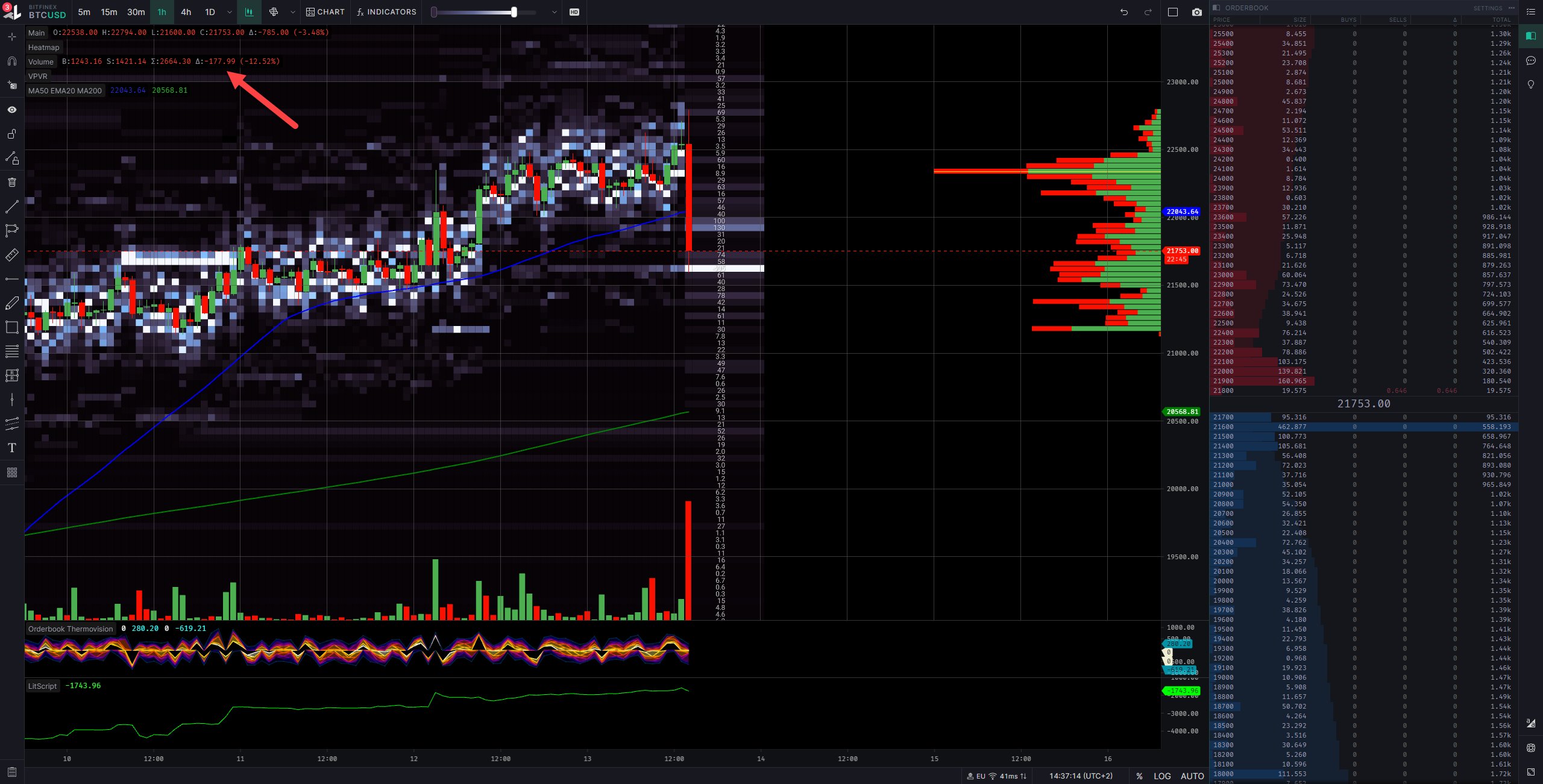Select the 15m timeframe

pos(108,12)
